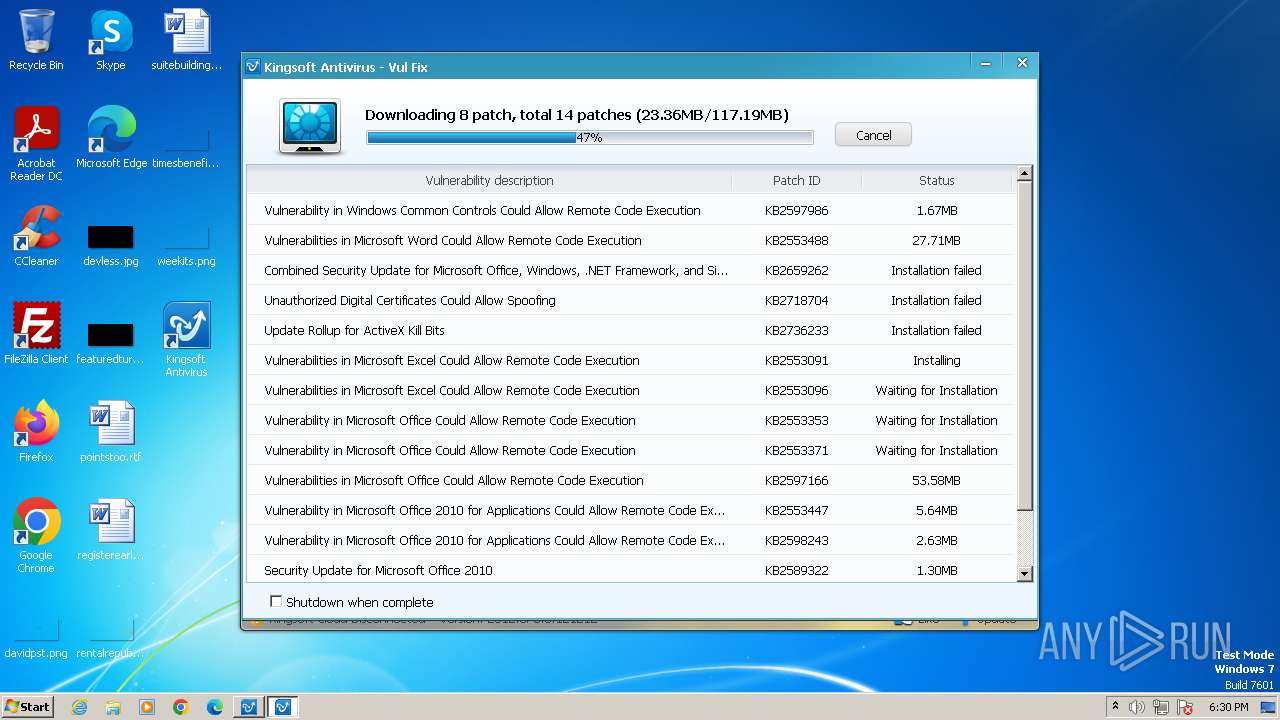Select the Windows Common Controls vulnerability row
The image size is (1280, 720).
point(630,210)
